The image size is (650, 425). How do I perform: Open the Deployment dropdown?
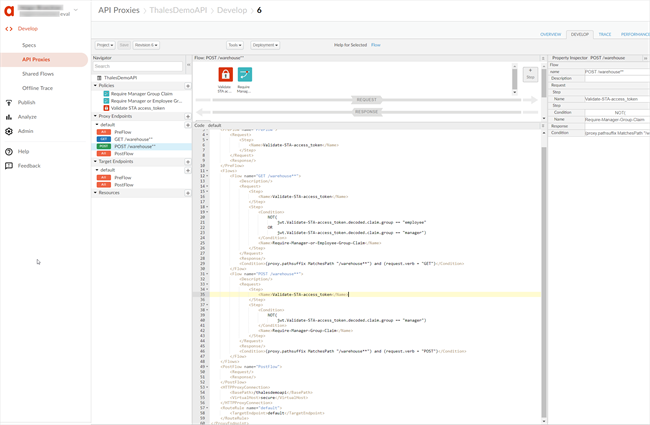[265, 45]
